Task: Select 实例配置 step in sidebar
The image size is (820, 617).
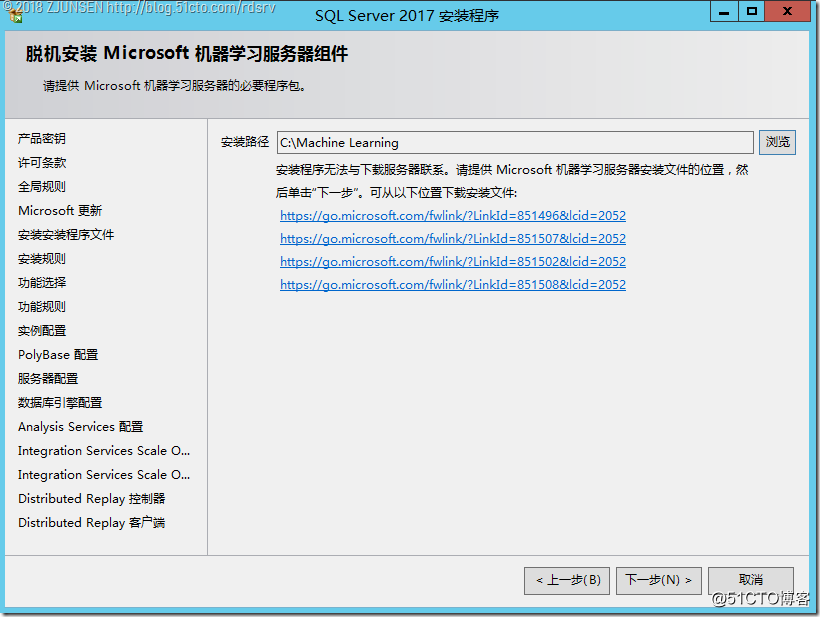Action: pyautogui.click(x=42, y=331)
